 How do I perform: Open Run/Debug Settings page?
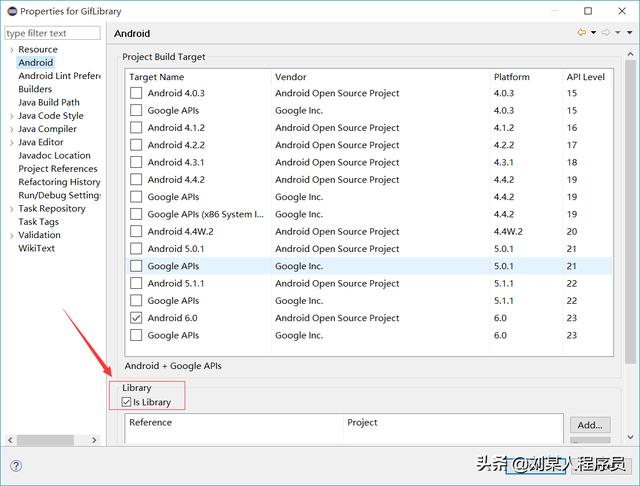59,195
